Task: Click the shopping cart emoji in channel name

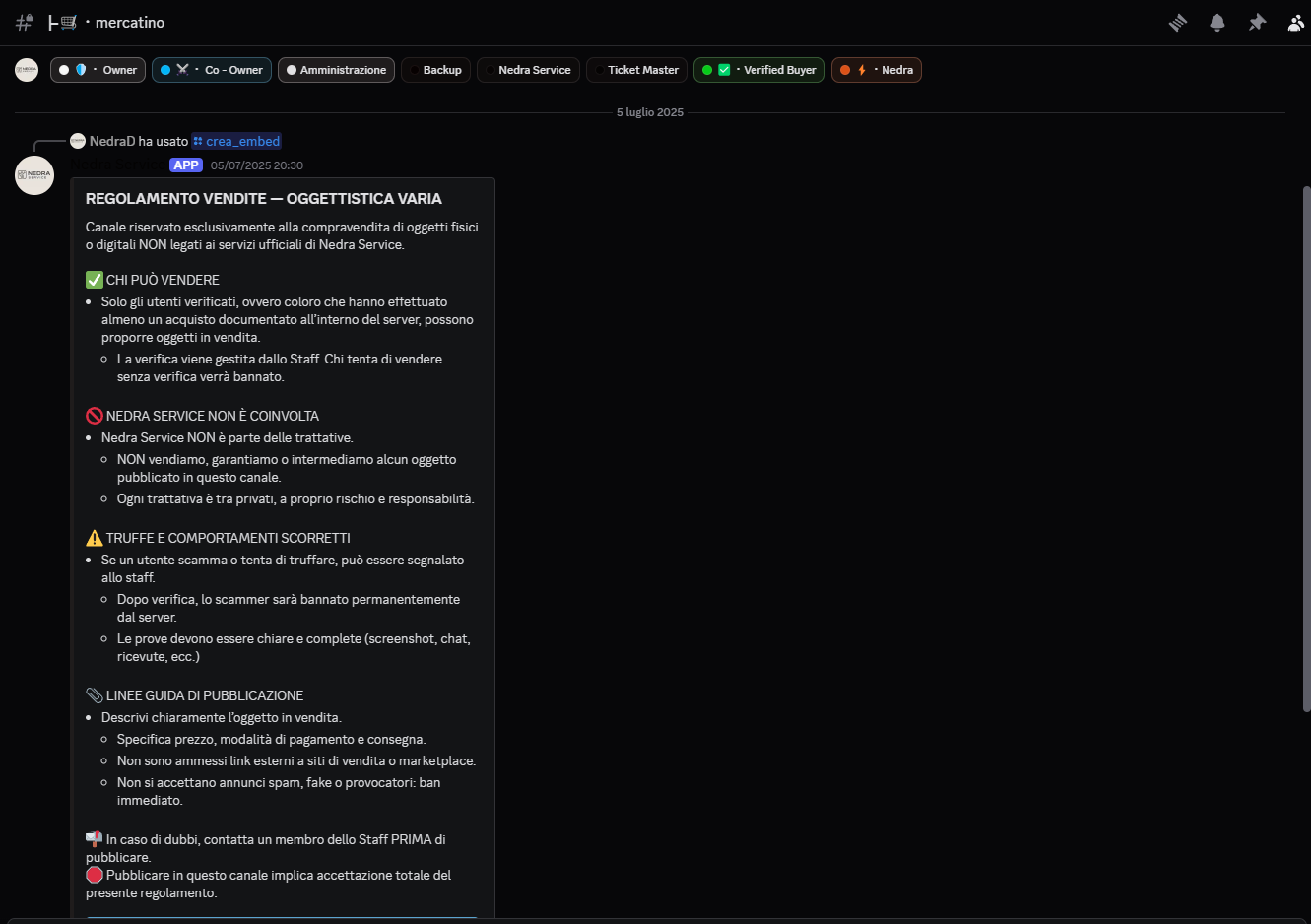Action: coord(65,22)
